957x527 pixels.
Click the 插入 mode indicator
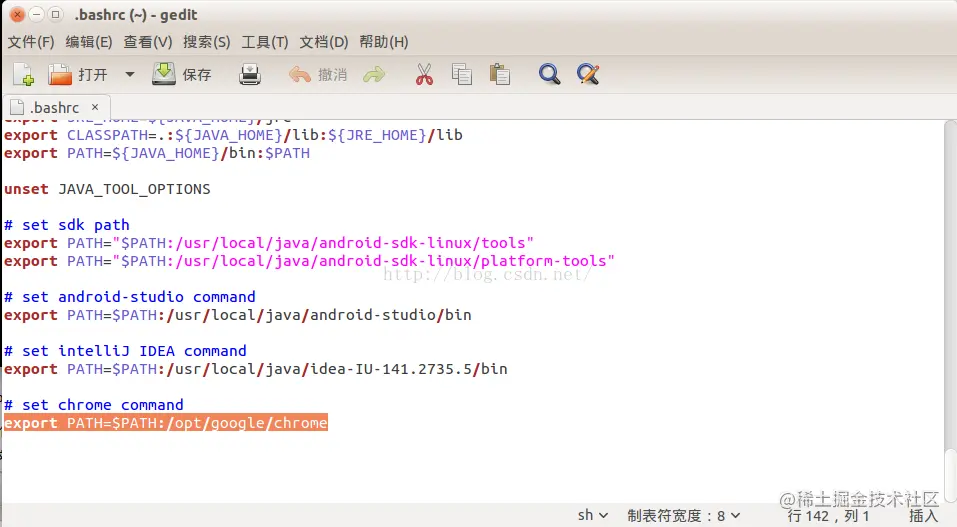click(x=923, y=516)
